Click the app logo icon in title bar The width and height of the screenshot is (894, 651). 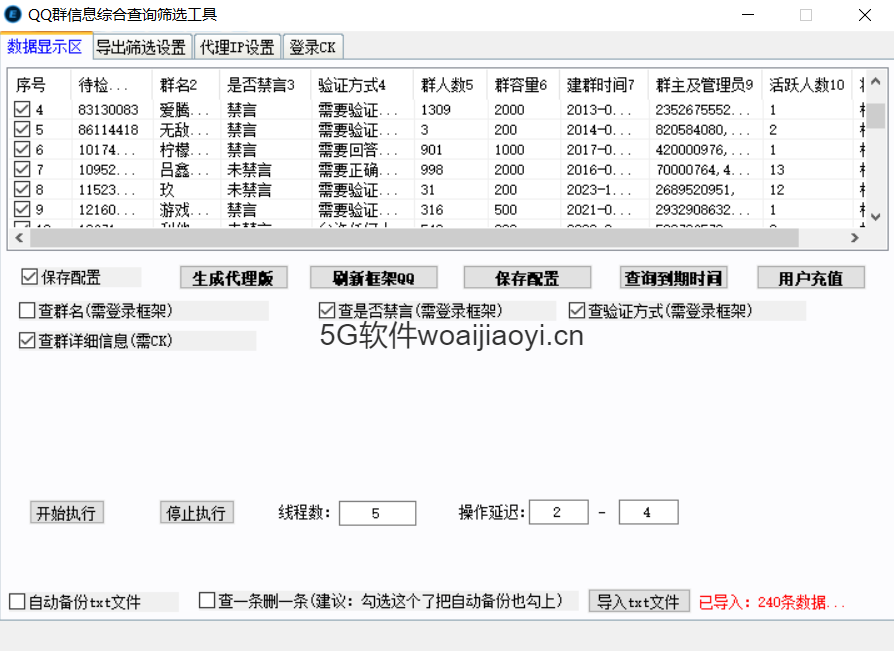pos(13,14)
